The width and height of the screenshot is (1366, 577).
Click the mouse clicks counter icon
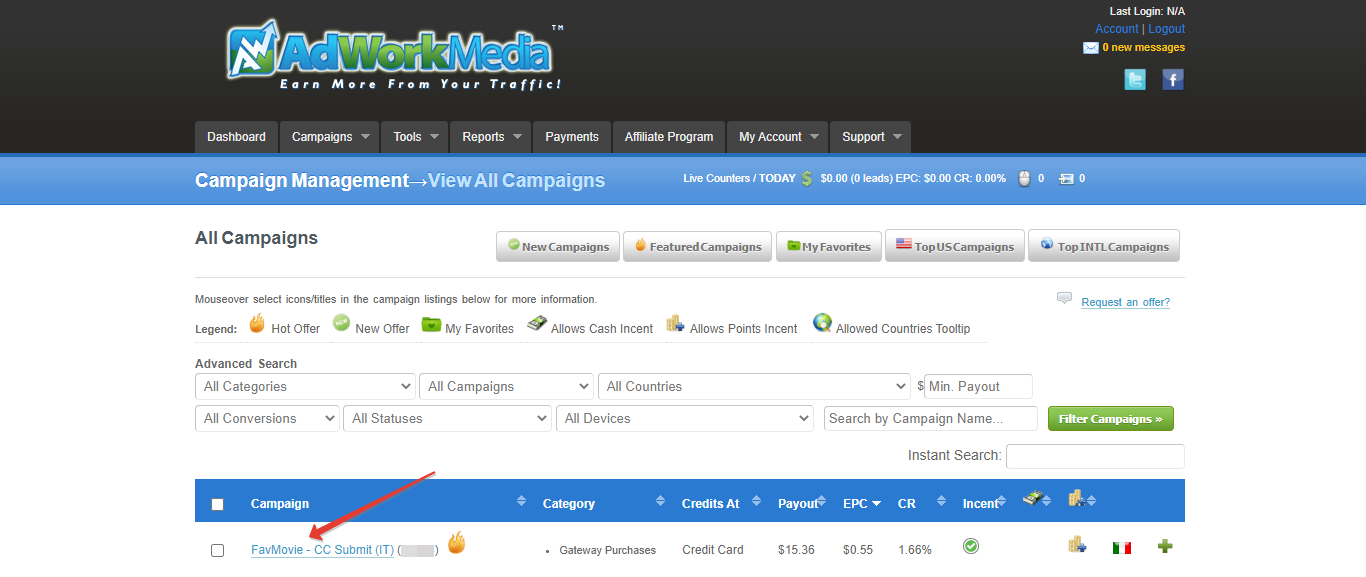[1023, 177]
